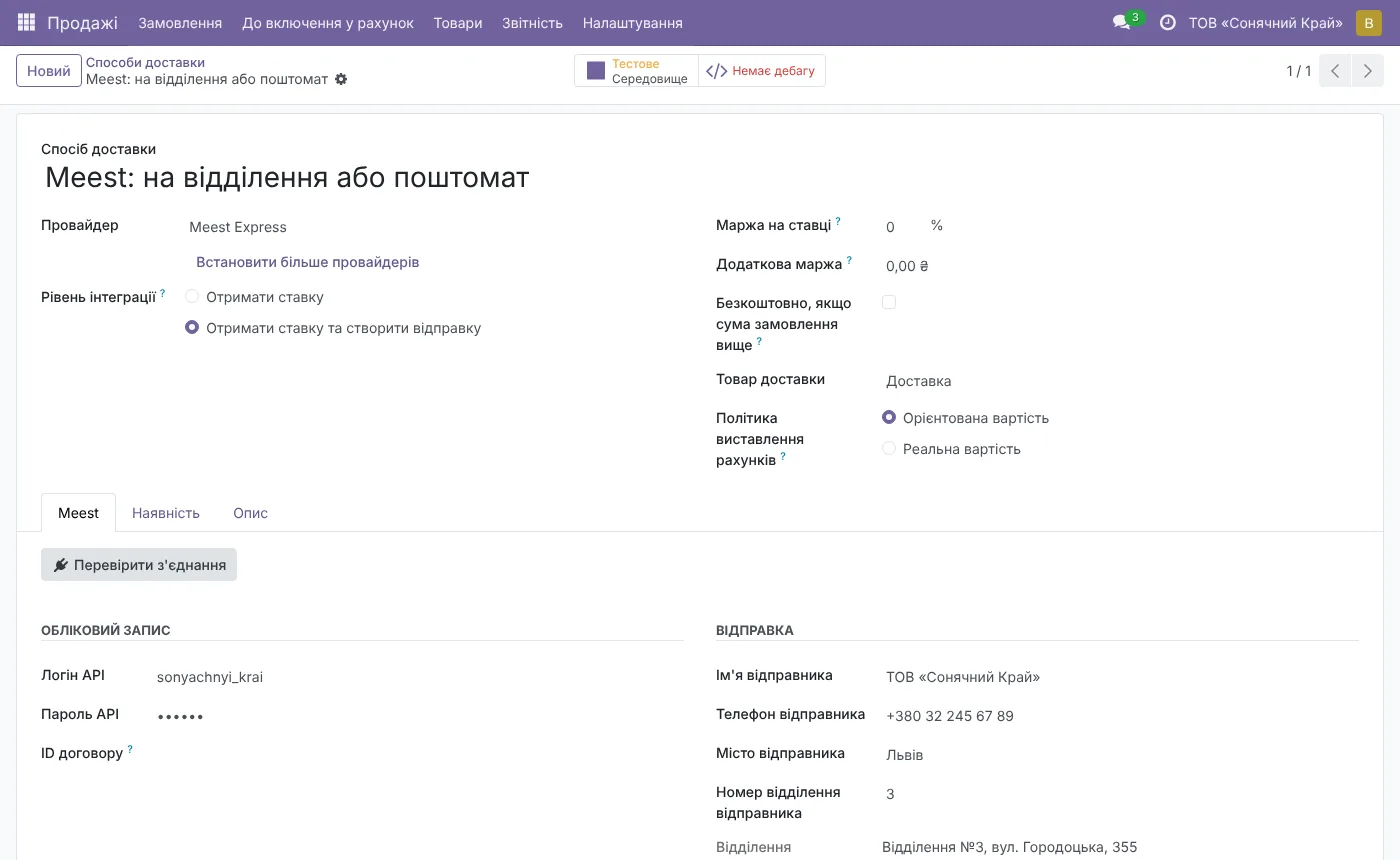Switch to the Наявність tab
The width and height of the screenshot is (1400, 860).
[x=166, y=513]
